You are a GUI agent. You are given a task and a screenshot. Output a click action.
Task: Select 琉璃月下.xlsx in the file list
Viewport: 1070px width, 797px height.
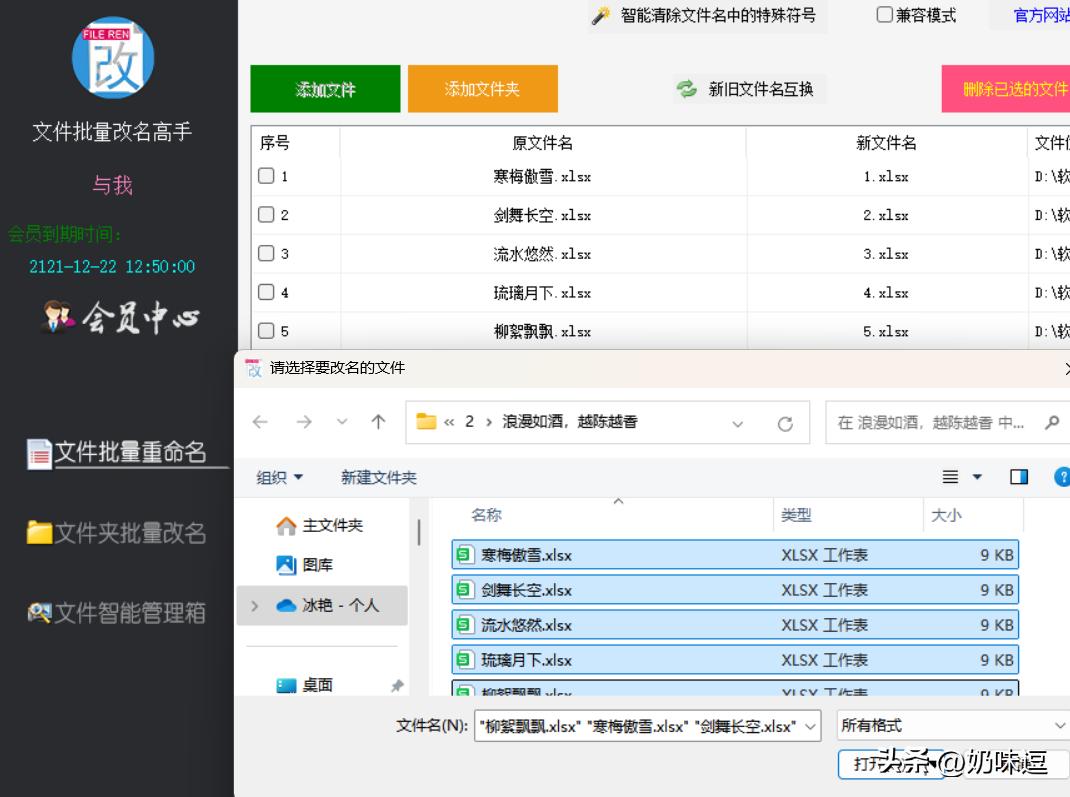[527, 660]
